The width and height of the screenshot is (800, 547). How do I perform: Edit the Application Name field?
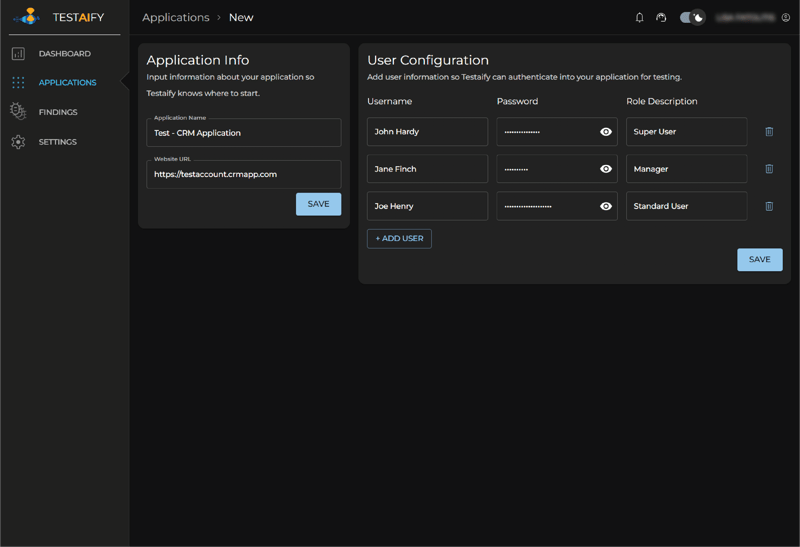coord(244,133)
